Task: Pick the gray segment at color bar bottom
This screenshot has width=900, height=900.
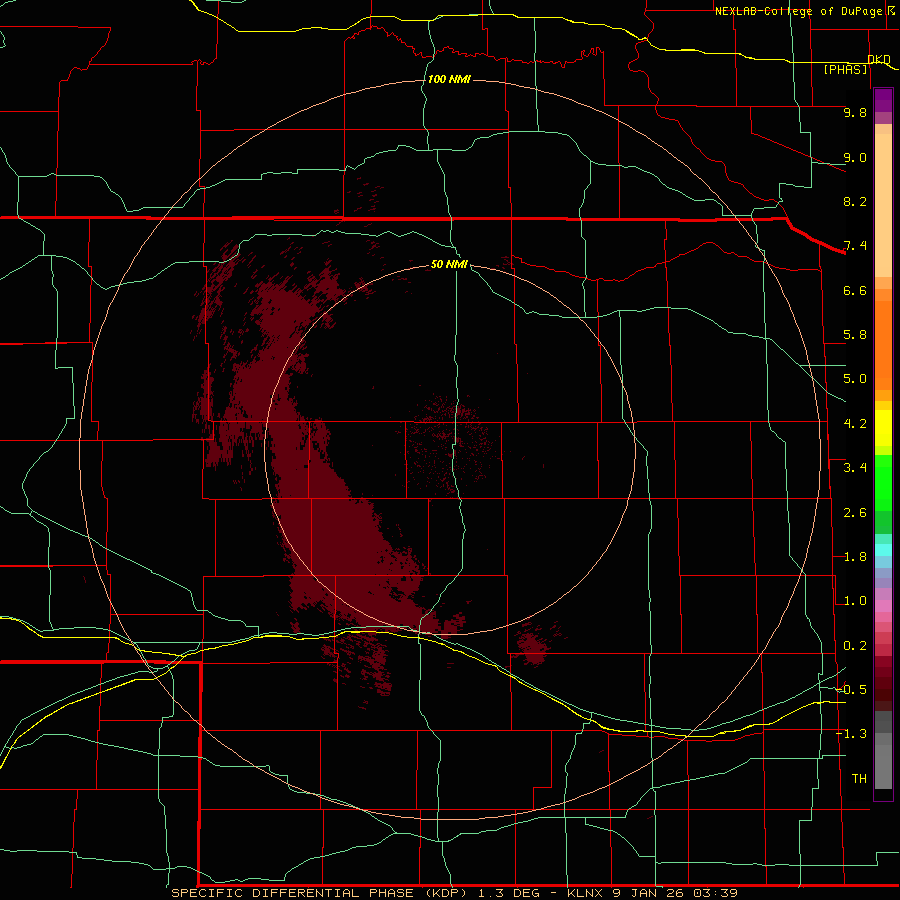Action: [x=883, y=766]
